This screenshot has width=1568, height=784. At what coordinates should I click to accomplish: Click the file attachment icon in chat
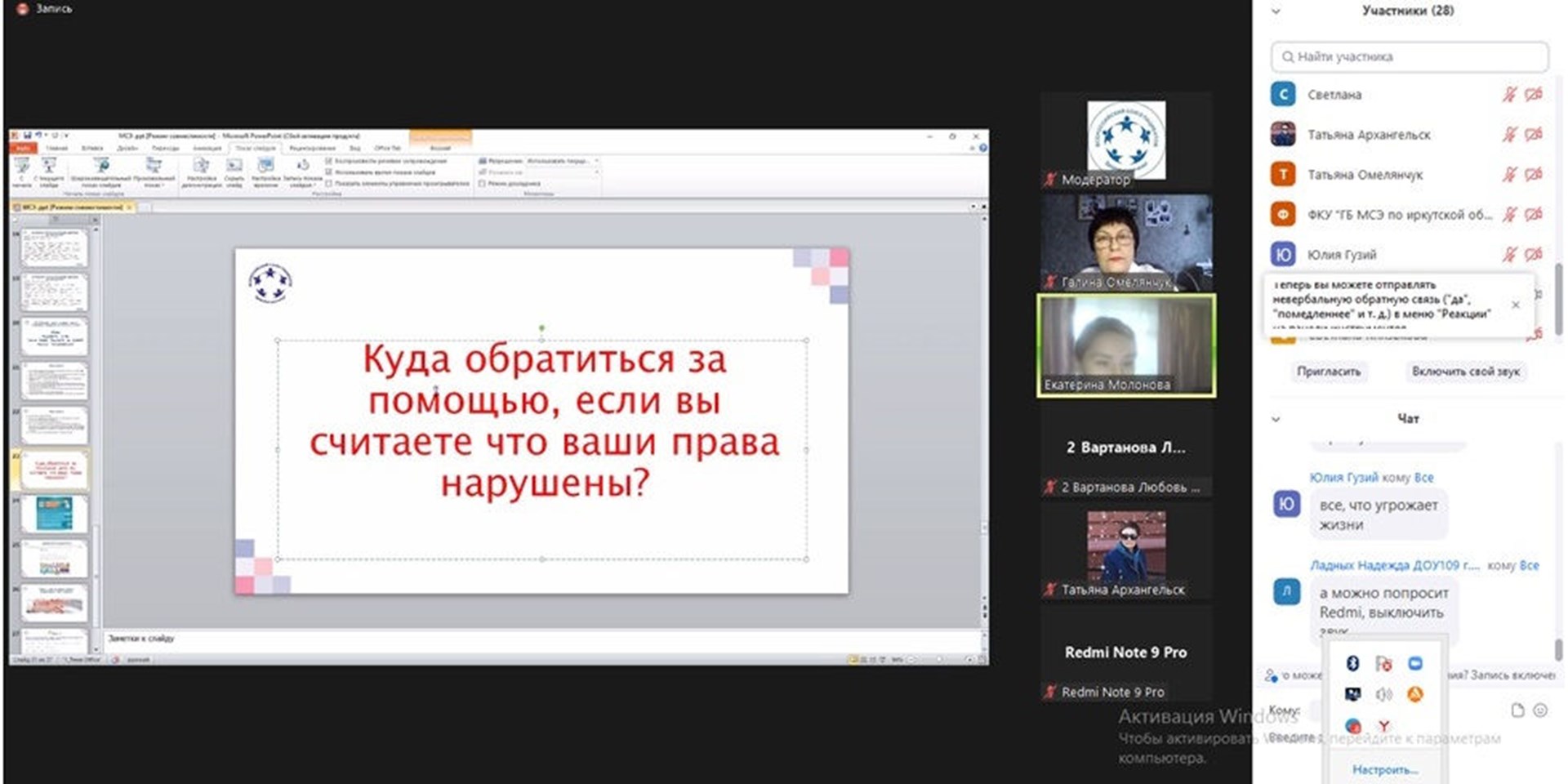point(1517,710)
